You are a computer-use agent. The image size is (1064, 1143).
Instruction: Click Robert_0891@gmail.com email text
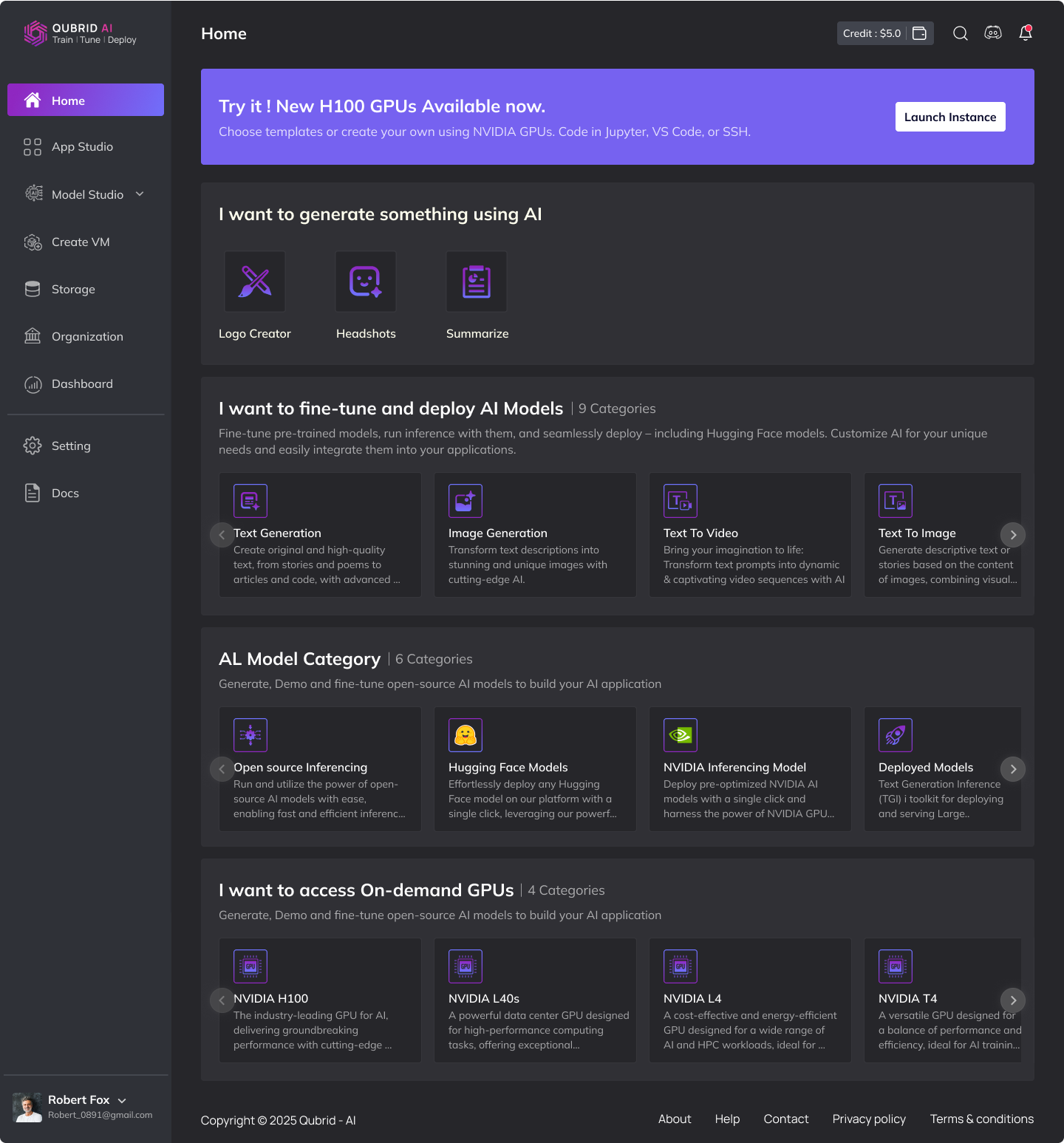(x=100, y=1115)
